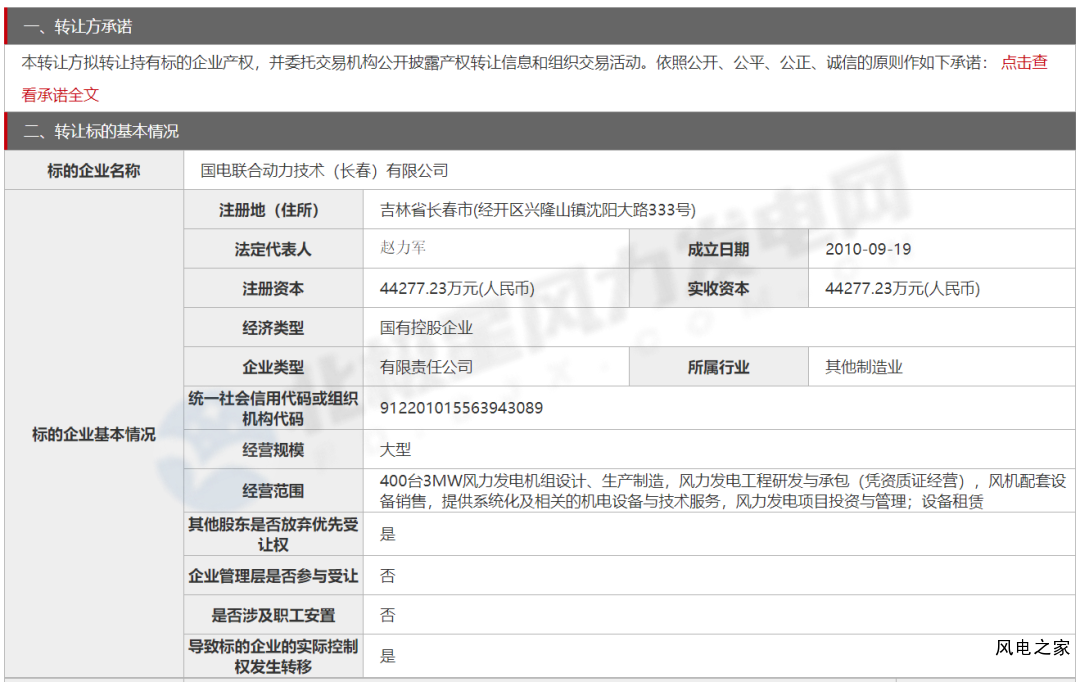Screen dimensions: 1080x682
Task: Select the credit code 912201015563943089
Action: [x=461, y=408]
